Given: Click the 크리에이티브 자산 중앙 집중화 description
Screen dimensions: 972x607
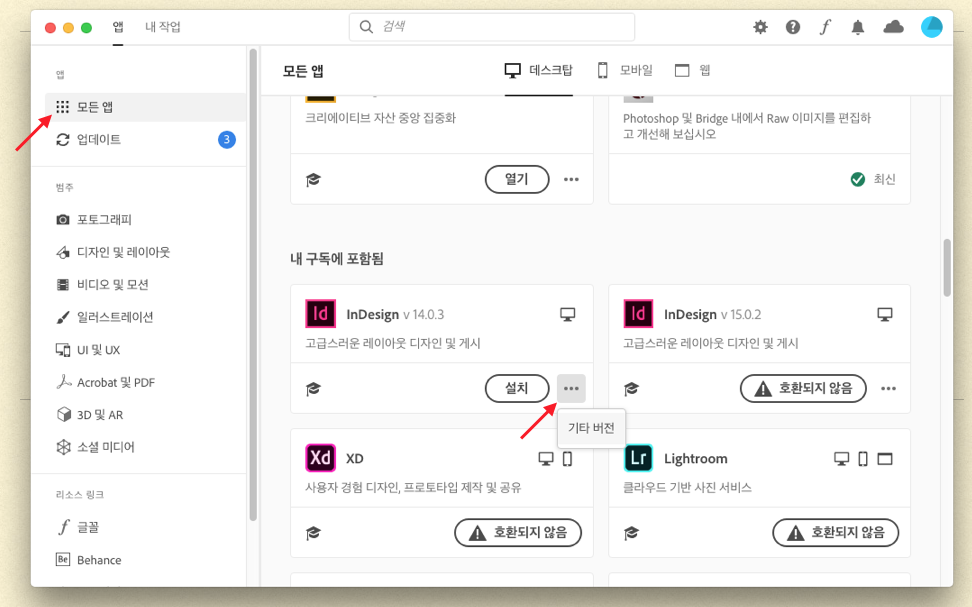Looking at the screenshot, I should point(381,118).
